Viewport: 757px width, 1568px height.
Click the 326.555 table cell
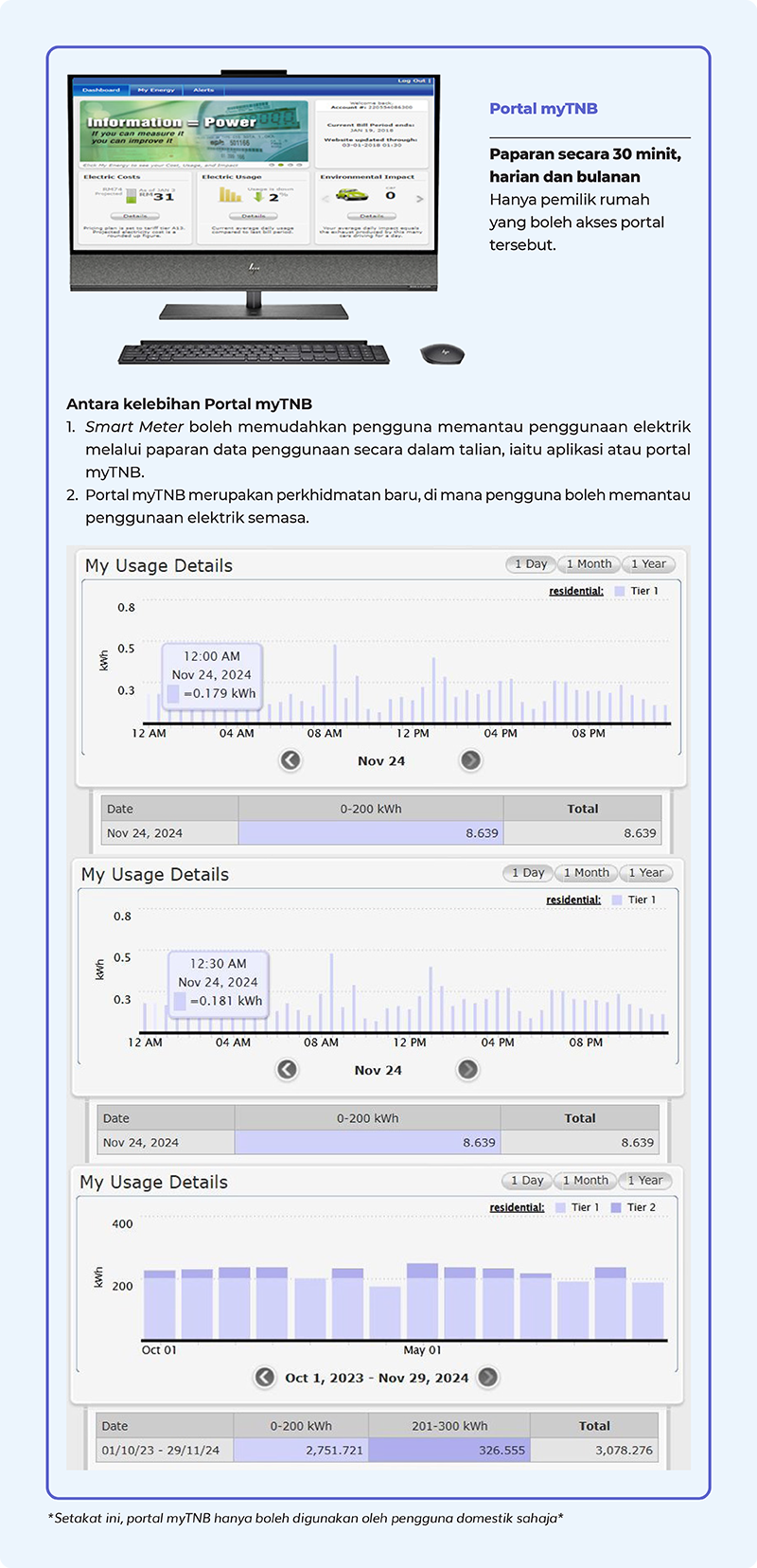[449, 1450]
